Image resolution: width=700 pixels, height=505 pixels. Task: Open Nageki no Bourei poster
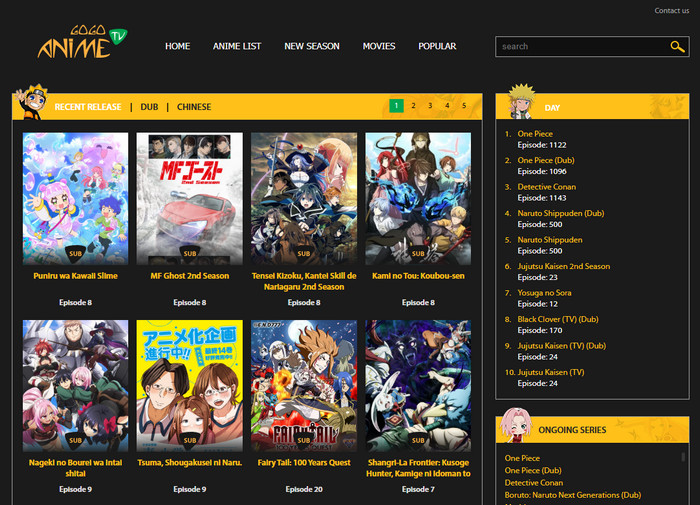pos(75,385)
